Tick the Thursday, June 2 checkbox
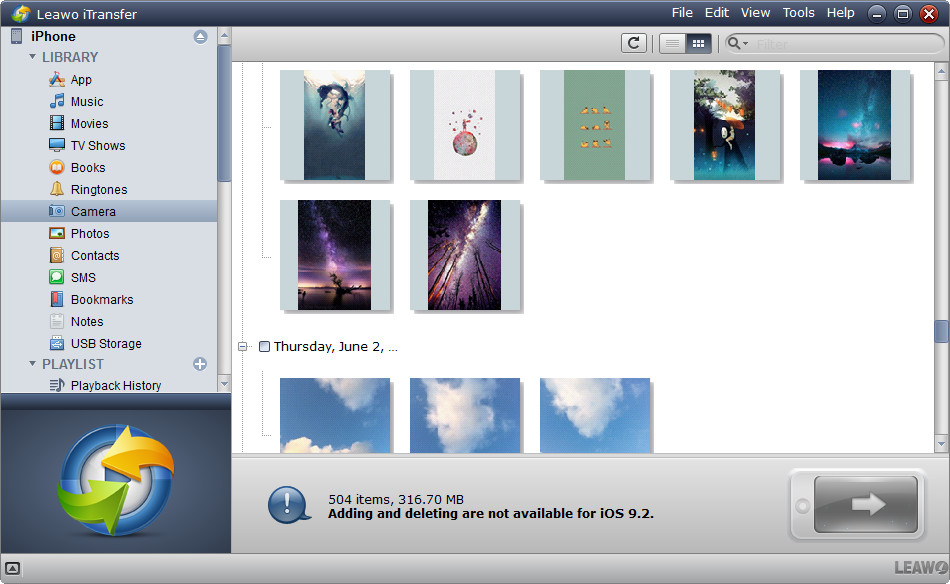 264,347
